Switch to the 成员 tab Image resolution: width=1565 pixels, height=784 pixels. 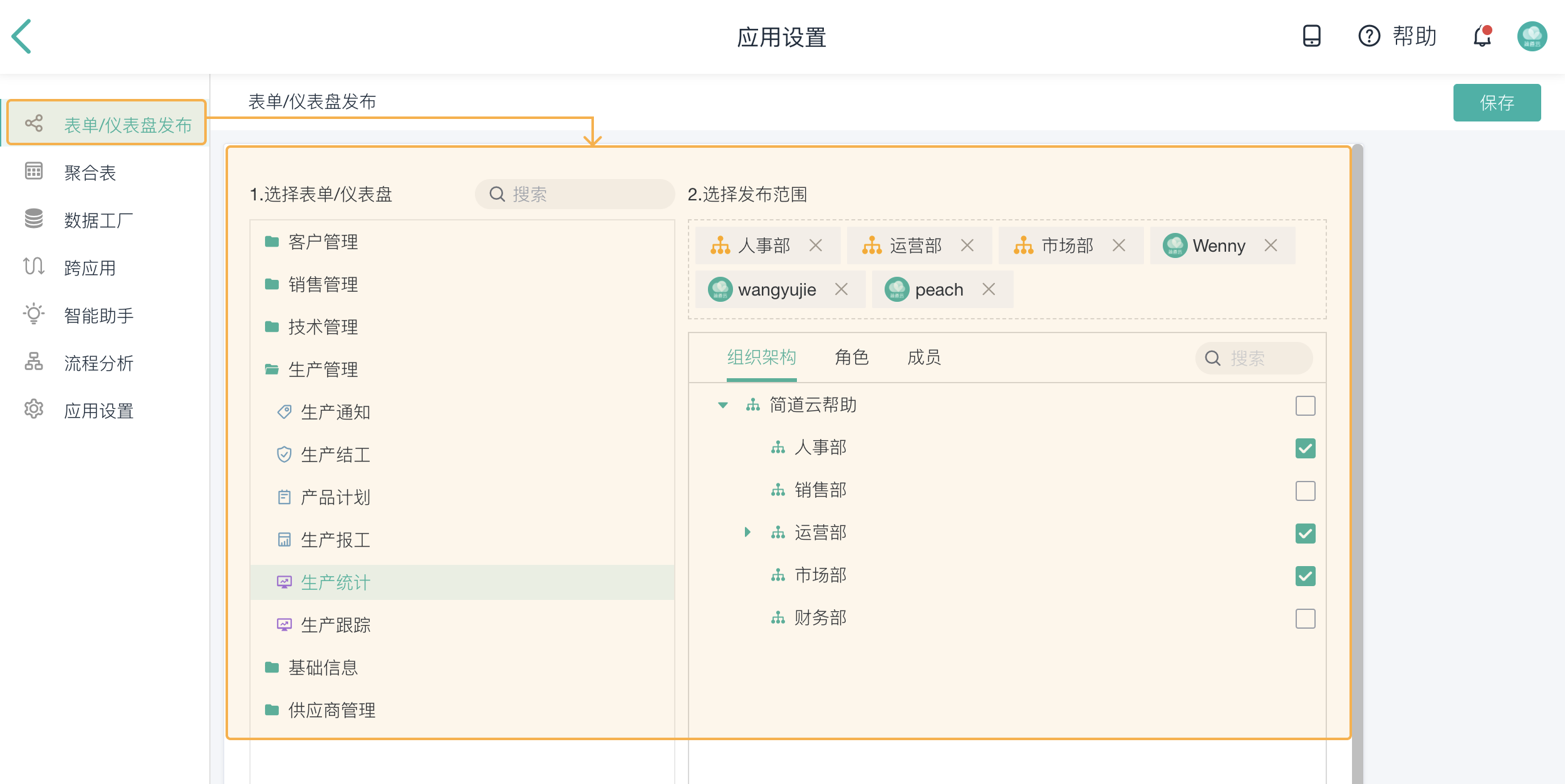click(x=923, y=358)
